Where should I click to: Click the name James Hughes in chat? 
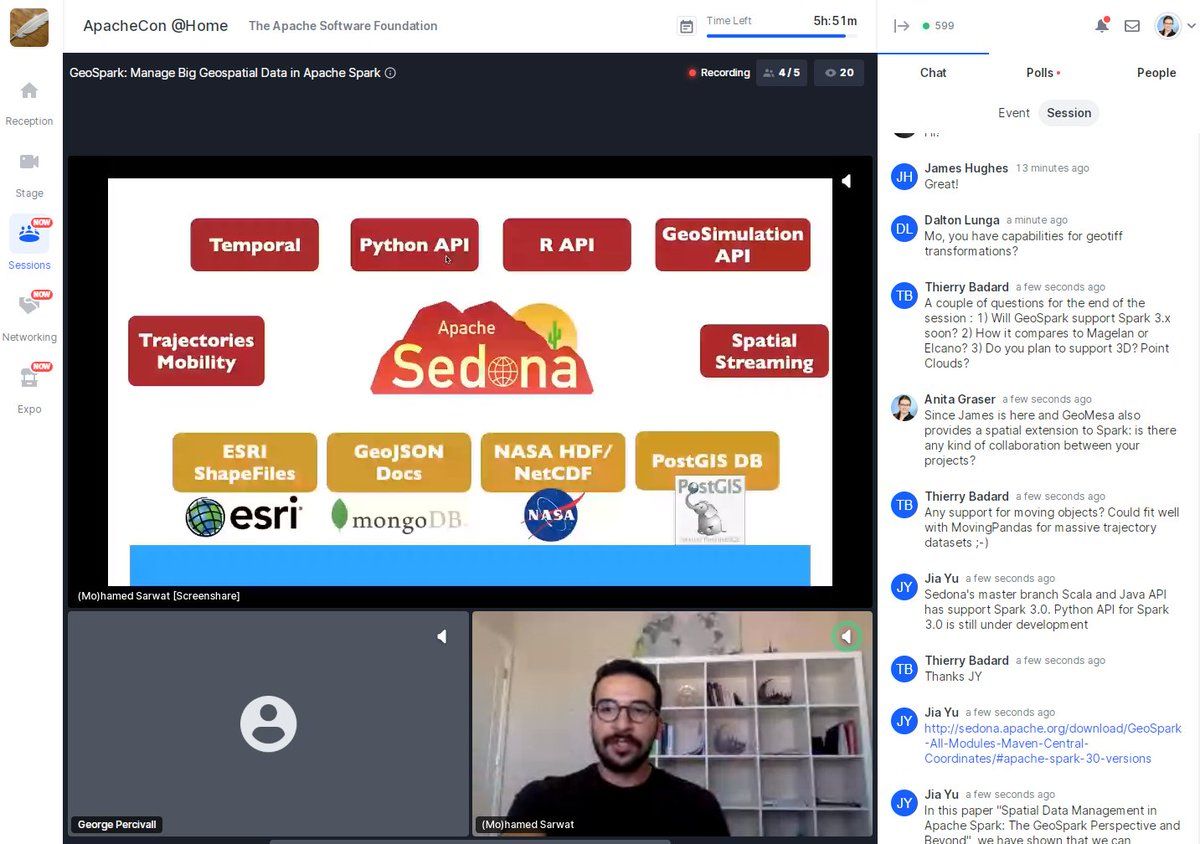tap(966, 168)
